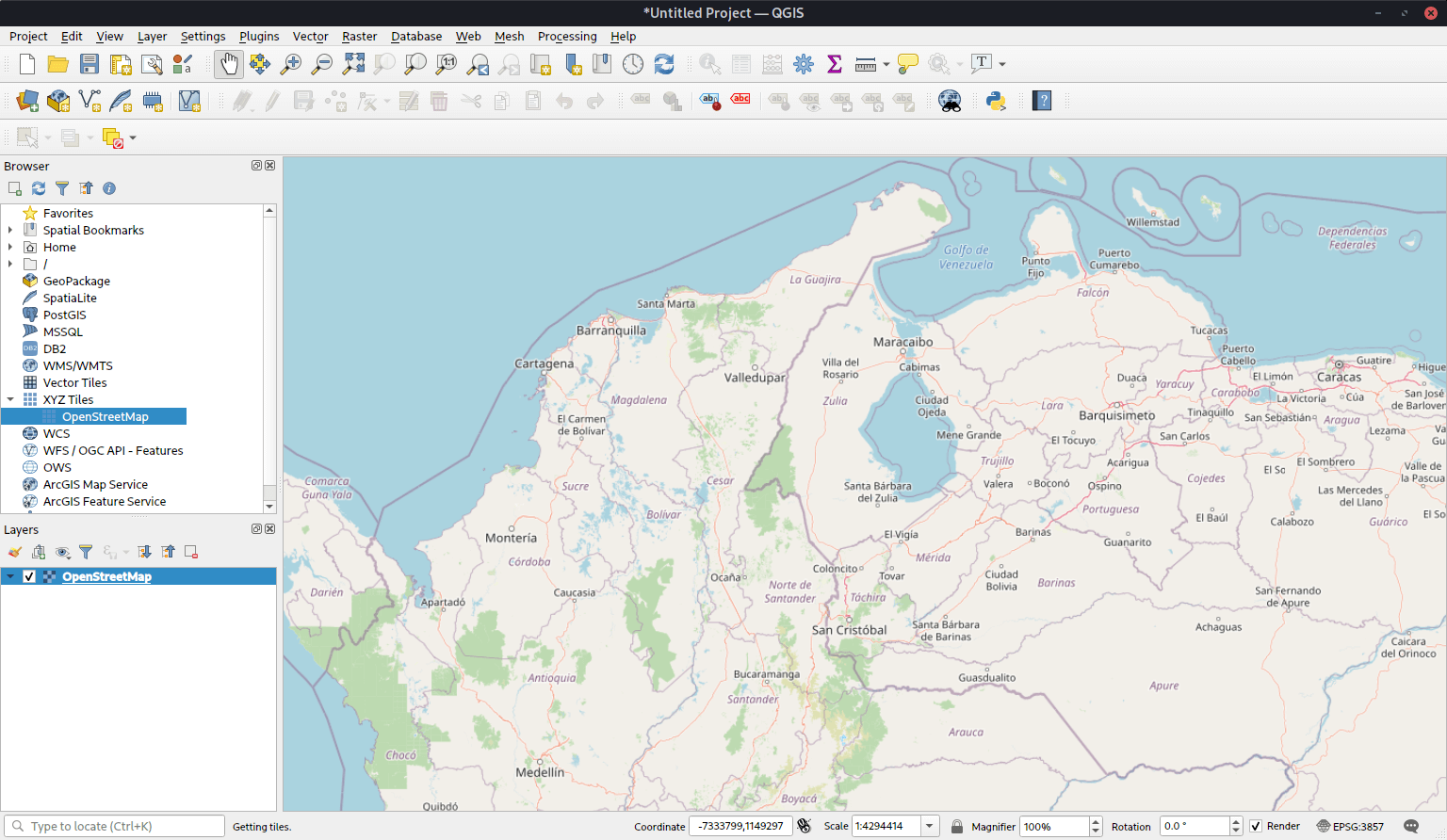Open the Processing Toolbox gear icon
This screenshot has width=1447, height=840.
[x=804, y=64]
